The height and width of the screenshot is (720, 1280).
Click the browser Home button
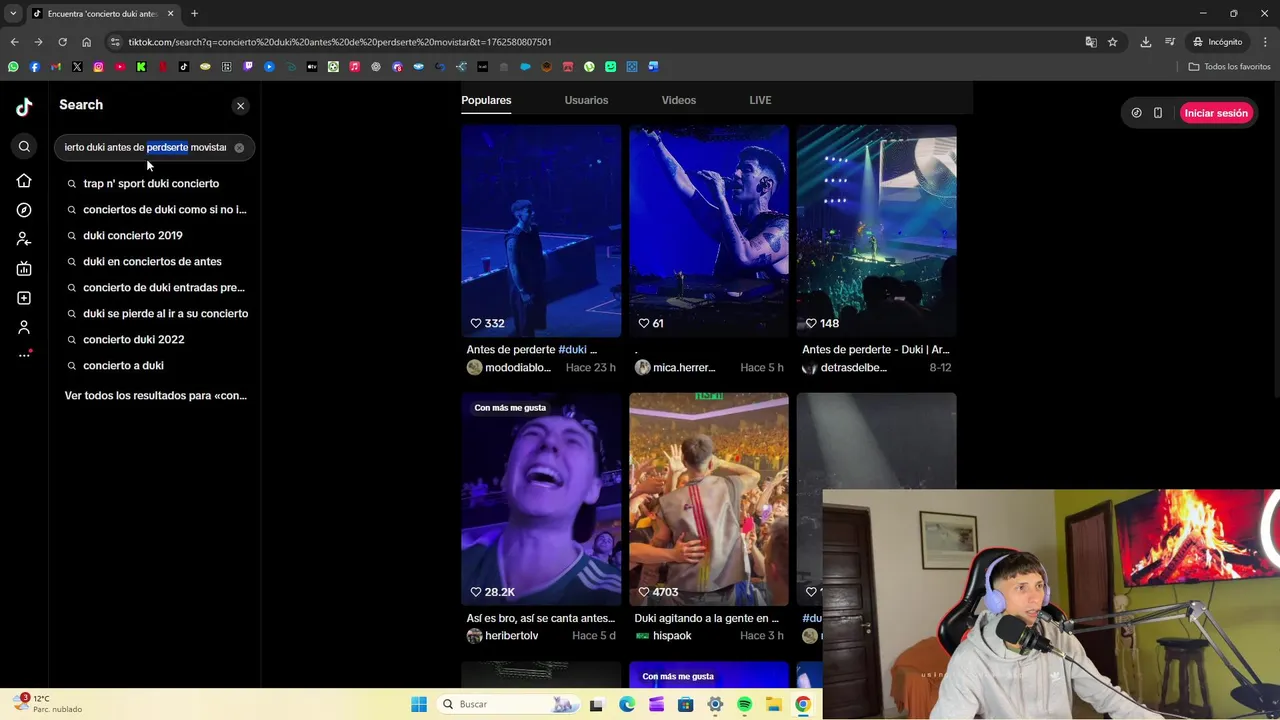coord(86,42)
